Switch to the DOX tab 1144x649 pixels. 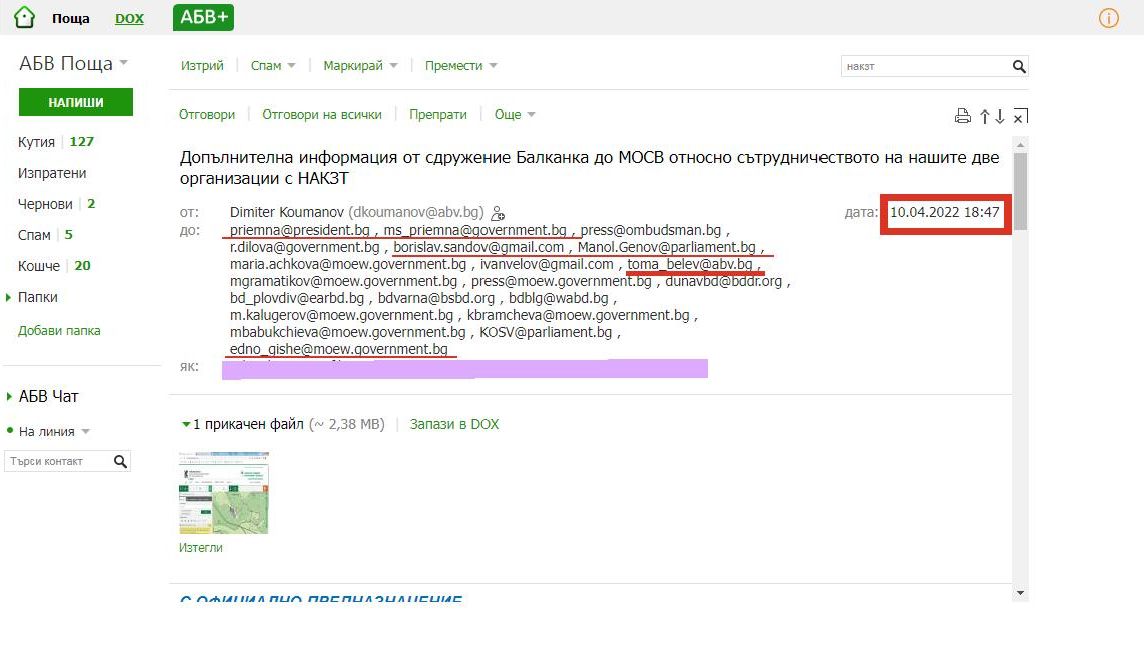pos(129,19)
